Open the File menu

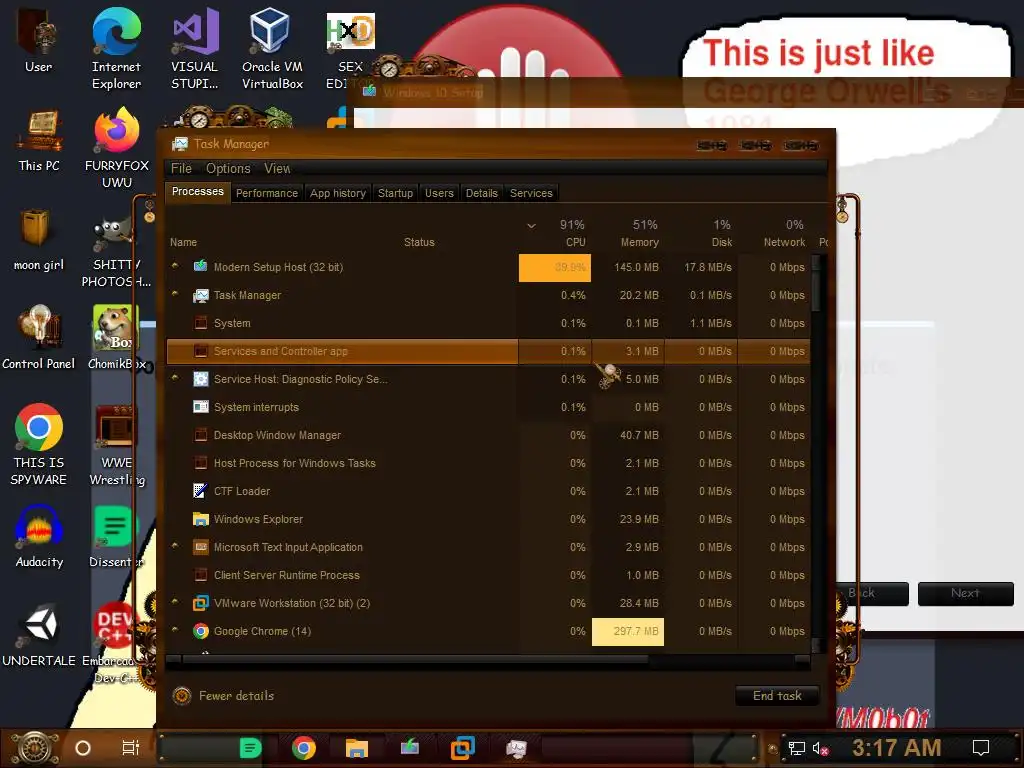click(182, 168)
